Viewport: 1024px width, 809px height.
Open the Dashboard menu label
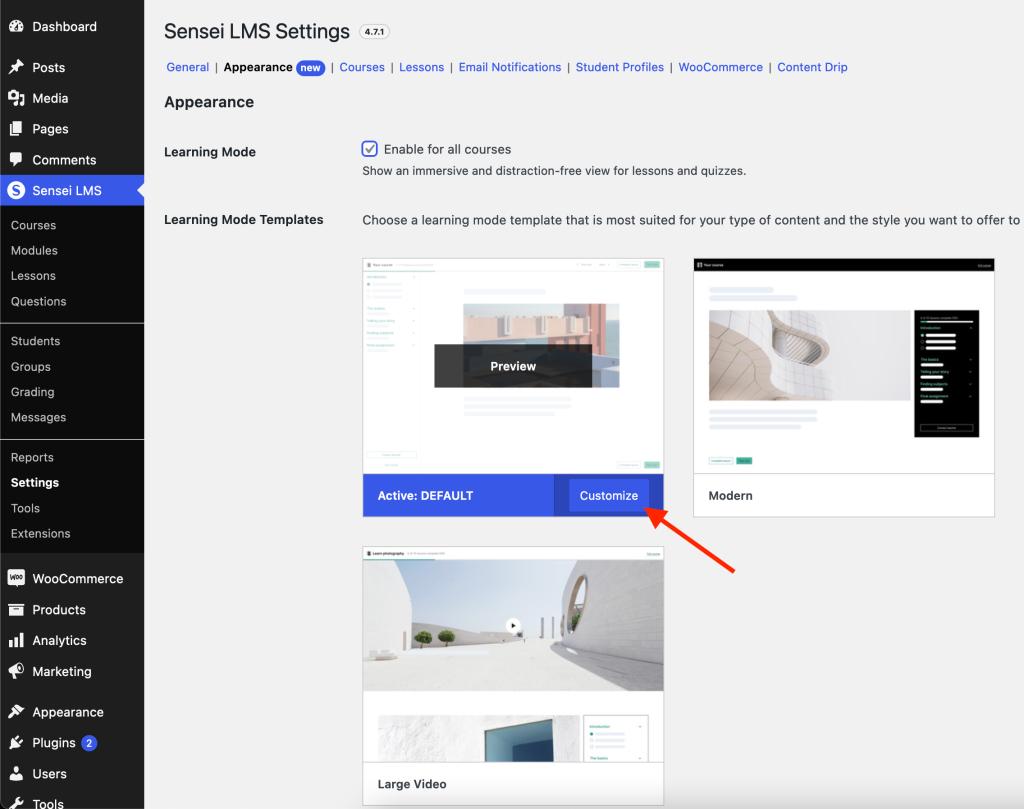(65, 27)
